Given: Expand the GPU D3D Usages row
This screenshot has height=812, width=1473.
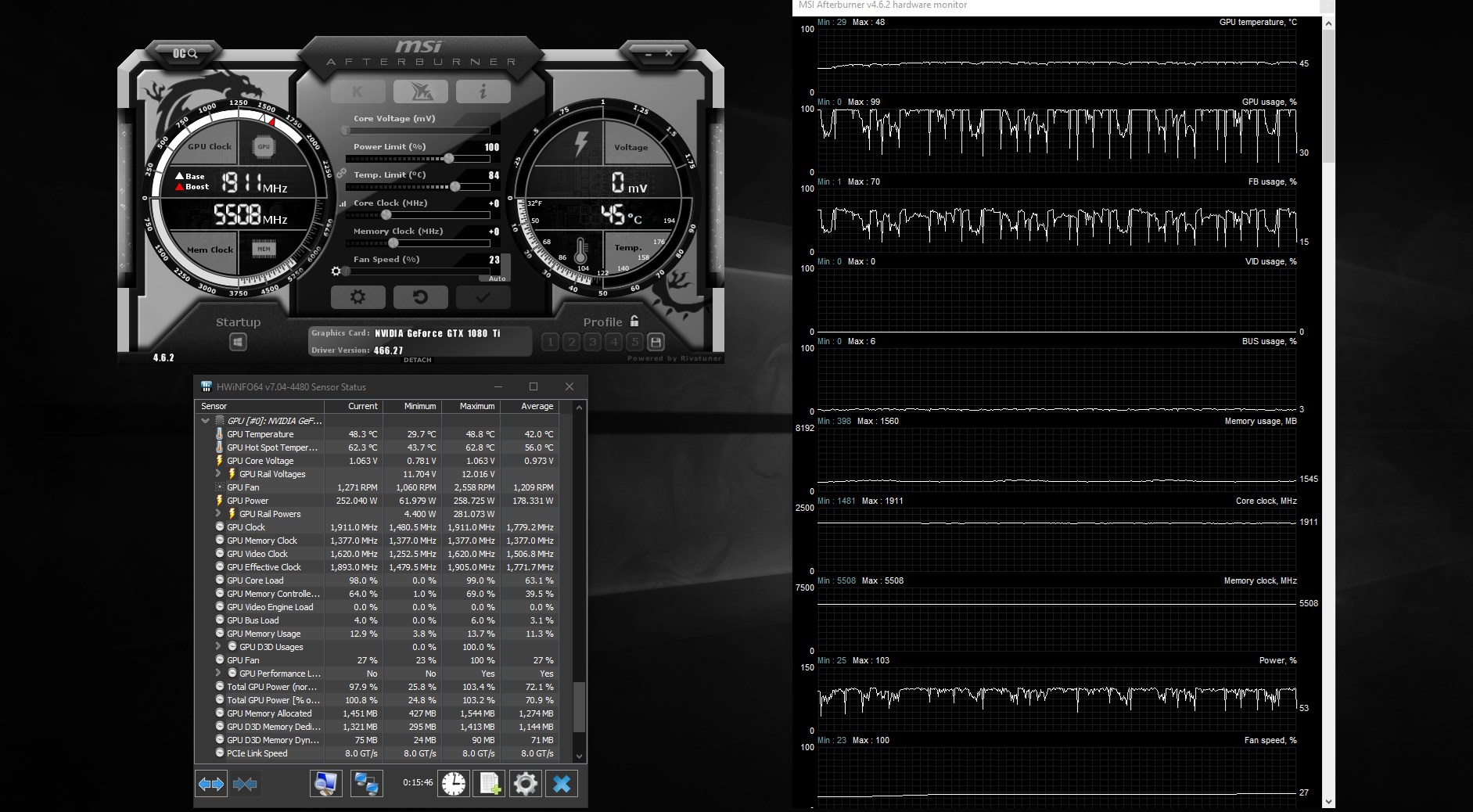Looking at the screenshot, I should (218, 646).
